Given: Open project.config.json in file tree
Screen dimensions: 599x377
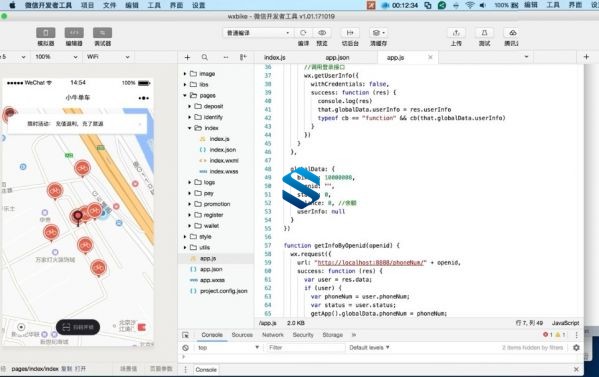Looking at the screenshot, I should pos(223,291).
